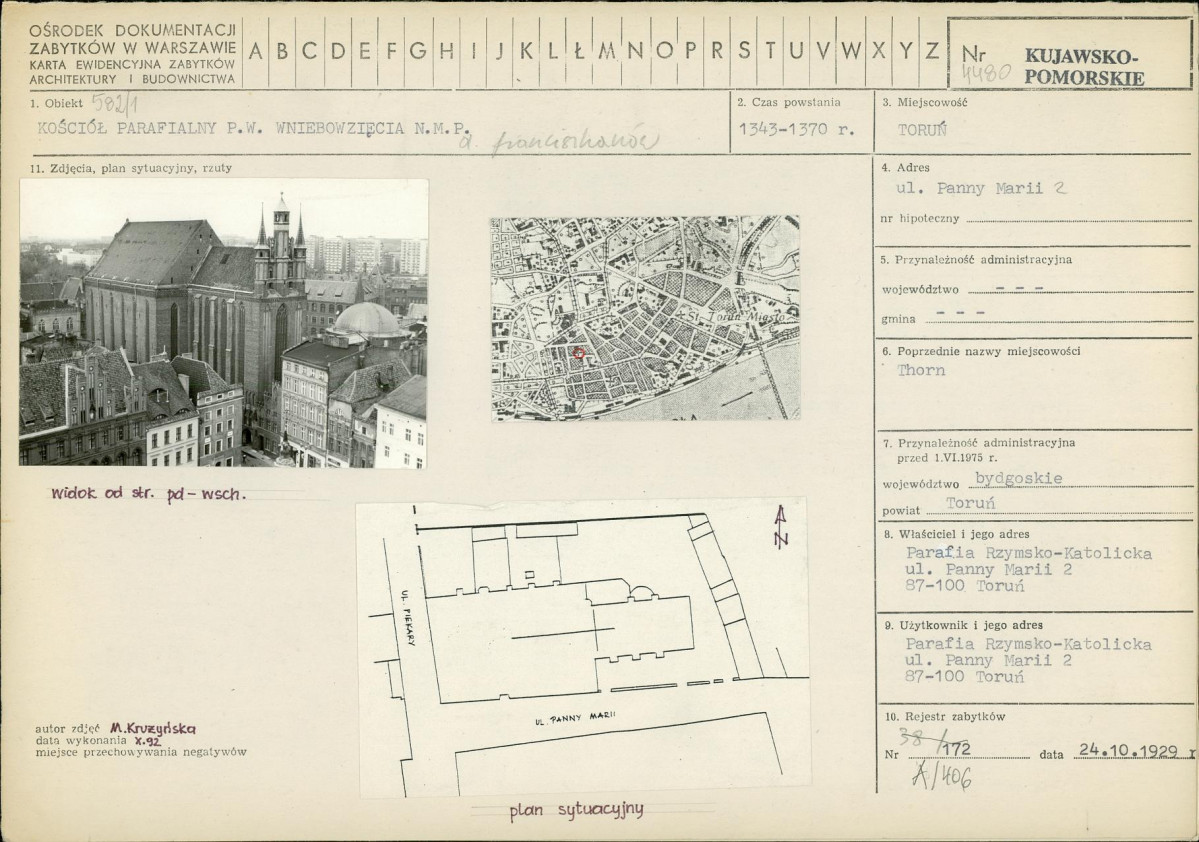Open the church photograph
1199x842 pixels.
click(x=224, y=323)
